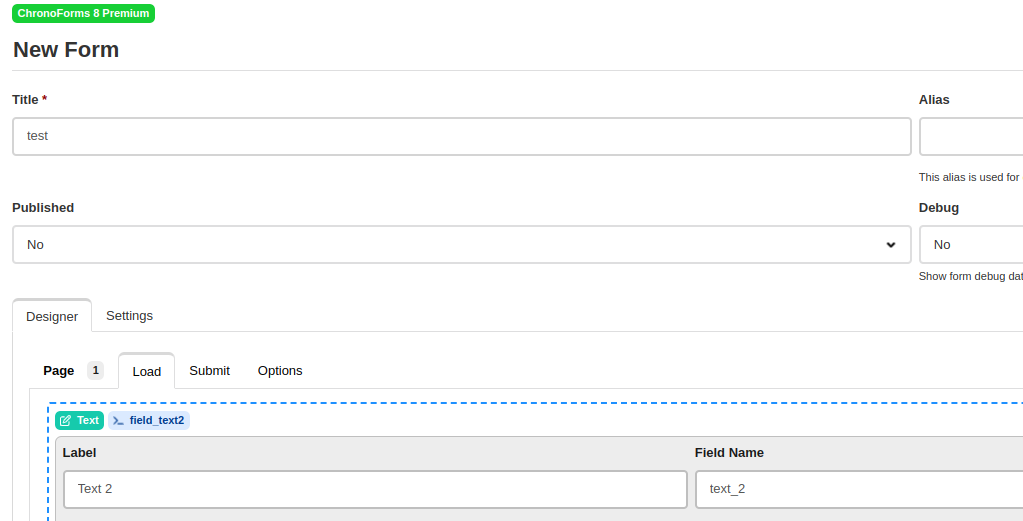Switch to the Designer tab
Image resolution: width=1023 pixels, height=521 pixels.
click(52, 316)
